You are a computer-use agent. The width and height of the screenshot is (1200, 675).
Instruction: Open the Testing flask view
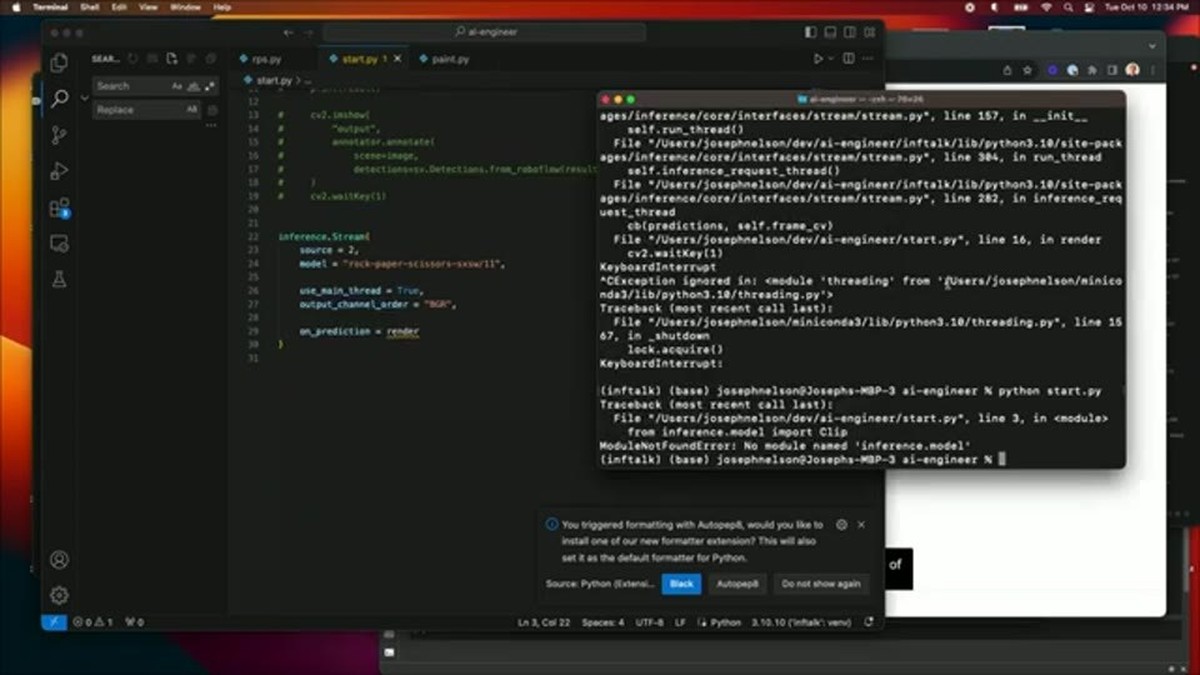(59, 281)
